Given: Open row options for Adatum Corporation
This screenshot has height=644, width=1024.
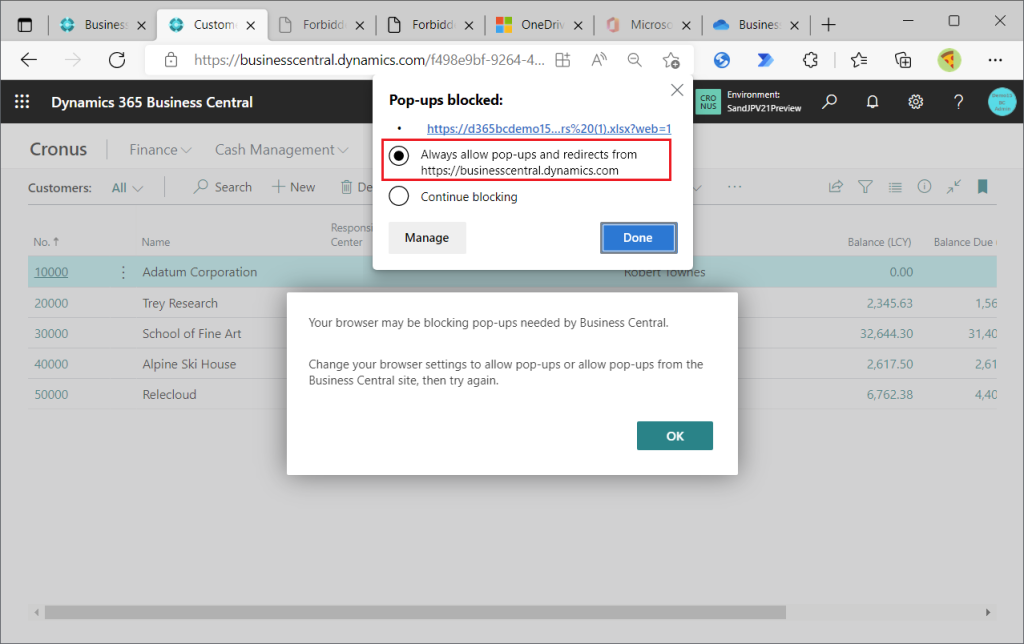Looking at the screenshot, I should click(123, 272).
